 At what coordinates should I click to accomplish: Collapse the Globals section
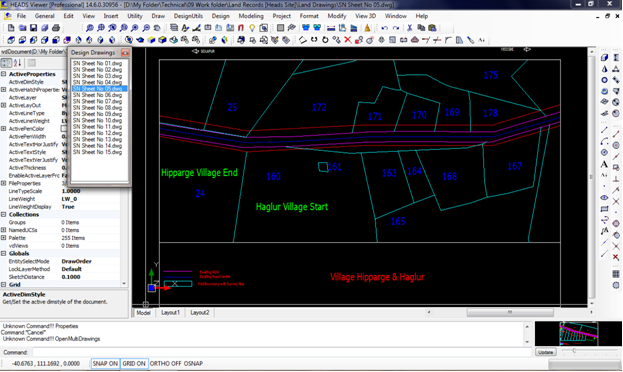click(x=4, y=253)
